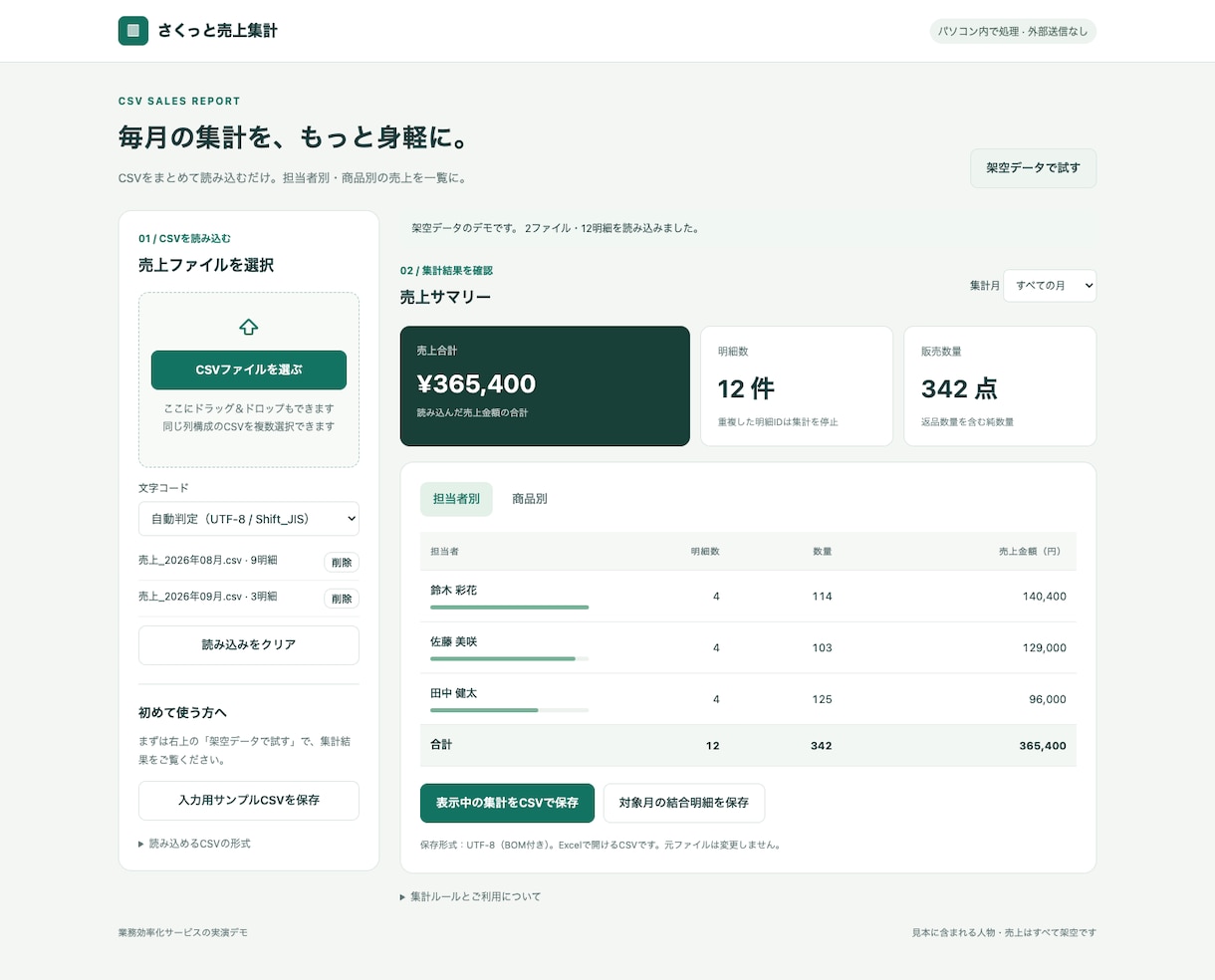Click the 読み込みをクリア button
The height and width of the screenshot is (980, 1215).
tap(249, 645)
